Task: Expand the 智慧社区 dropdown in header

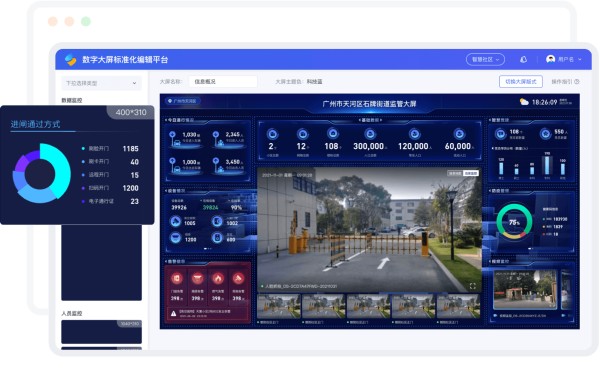Action: pos(485,60)
